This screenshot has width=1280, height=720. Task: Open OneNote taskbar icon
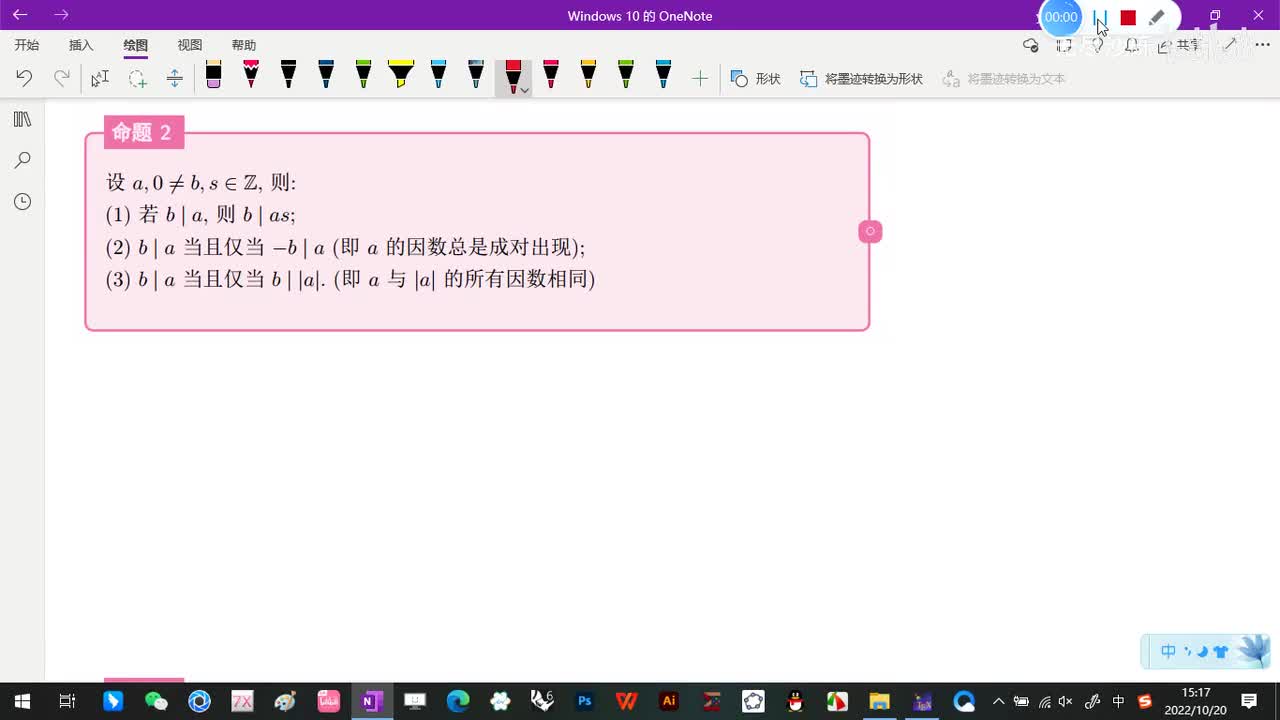click(371, 701)
